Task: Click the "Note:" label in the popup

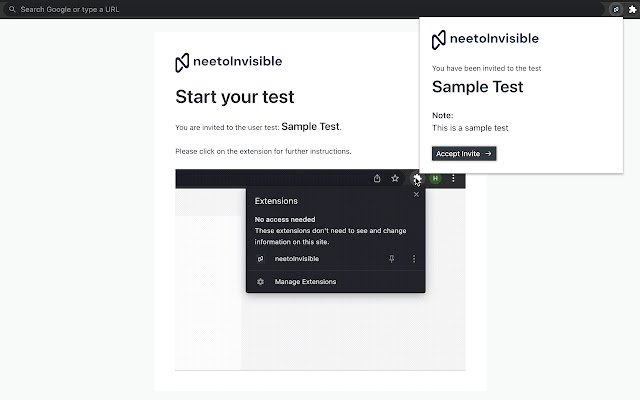Action: coord(442,116)
